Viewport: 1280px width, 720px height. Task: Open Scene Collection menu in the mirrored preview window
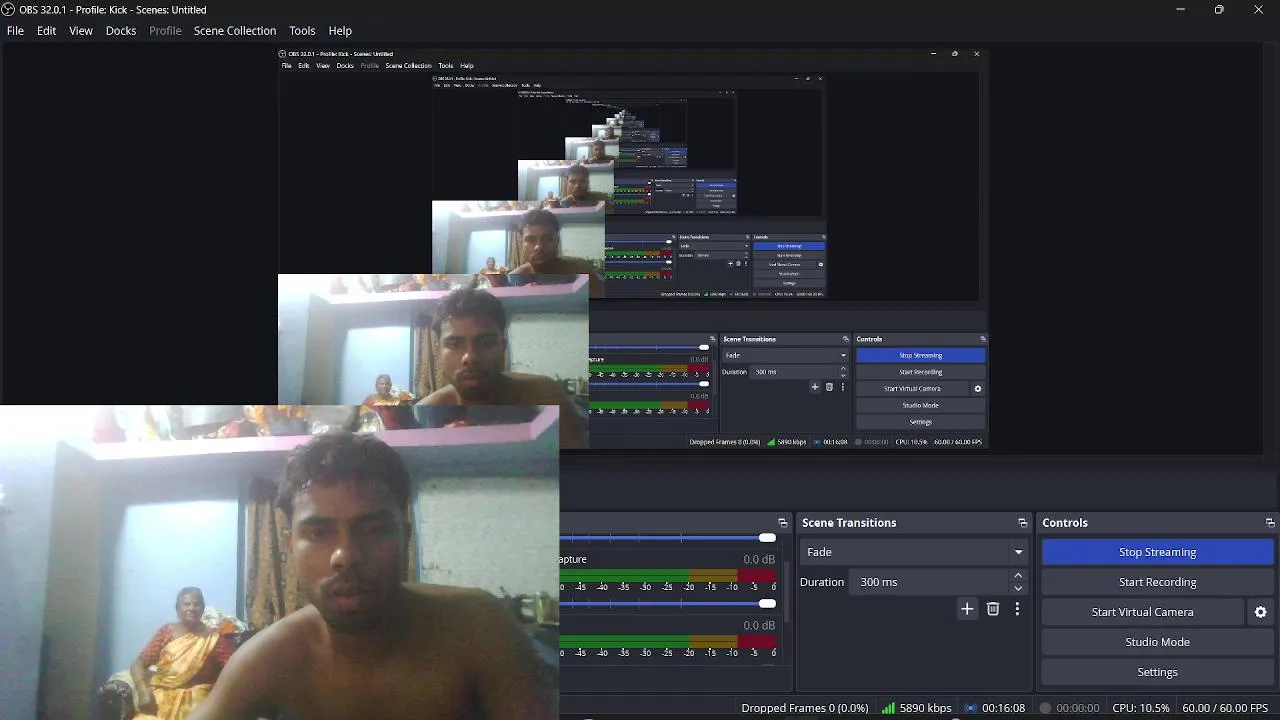pyautogui.click(x=408, y=66)
